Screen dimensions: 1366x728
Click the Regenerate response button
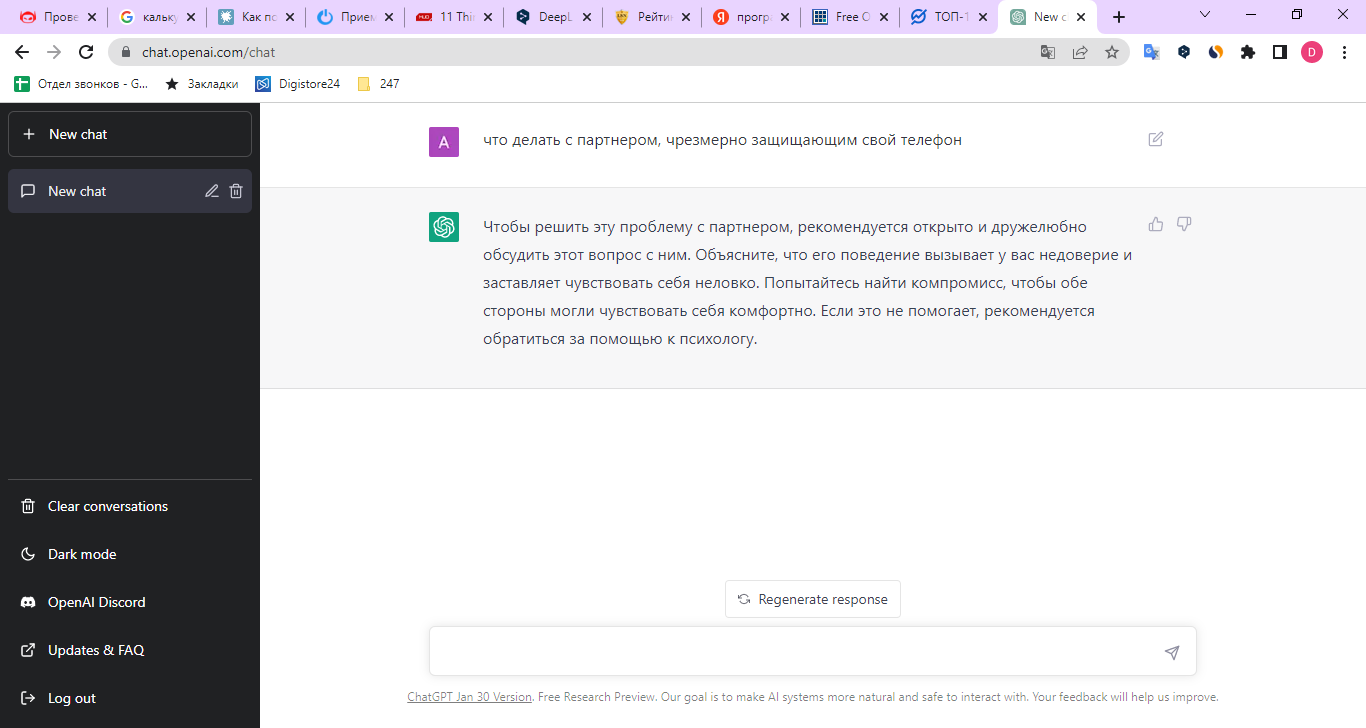point(812,599)
